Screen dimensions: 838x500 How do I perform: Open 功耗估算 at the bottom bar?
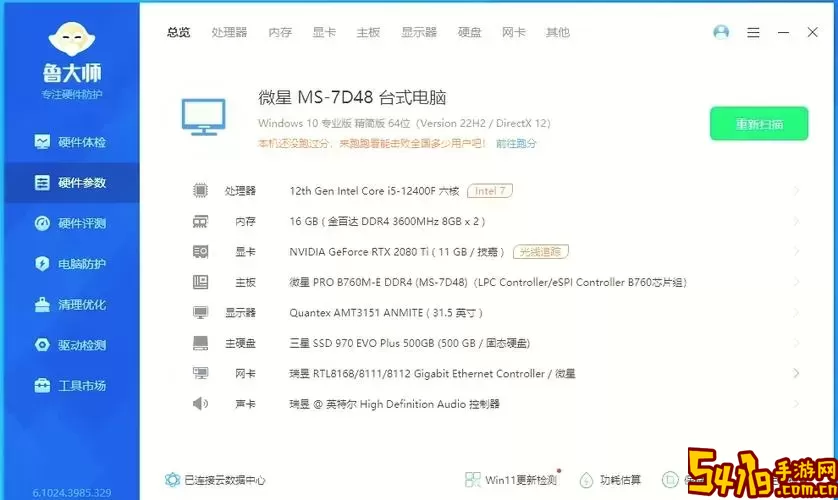[610, 480]
